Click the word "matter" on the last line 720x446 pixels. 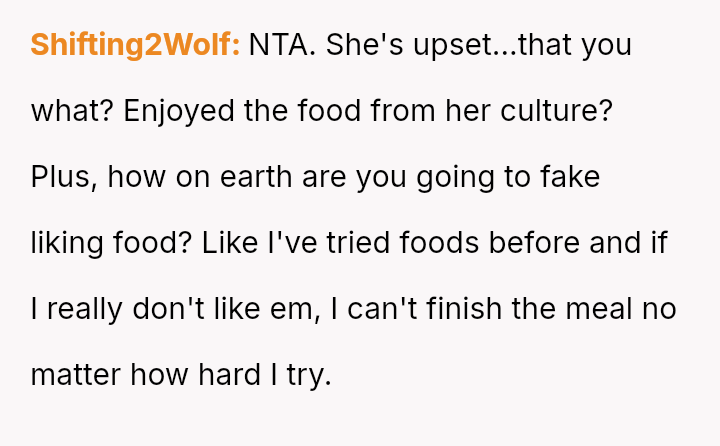[78, 375]
